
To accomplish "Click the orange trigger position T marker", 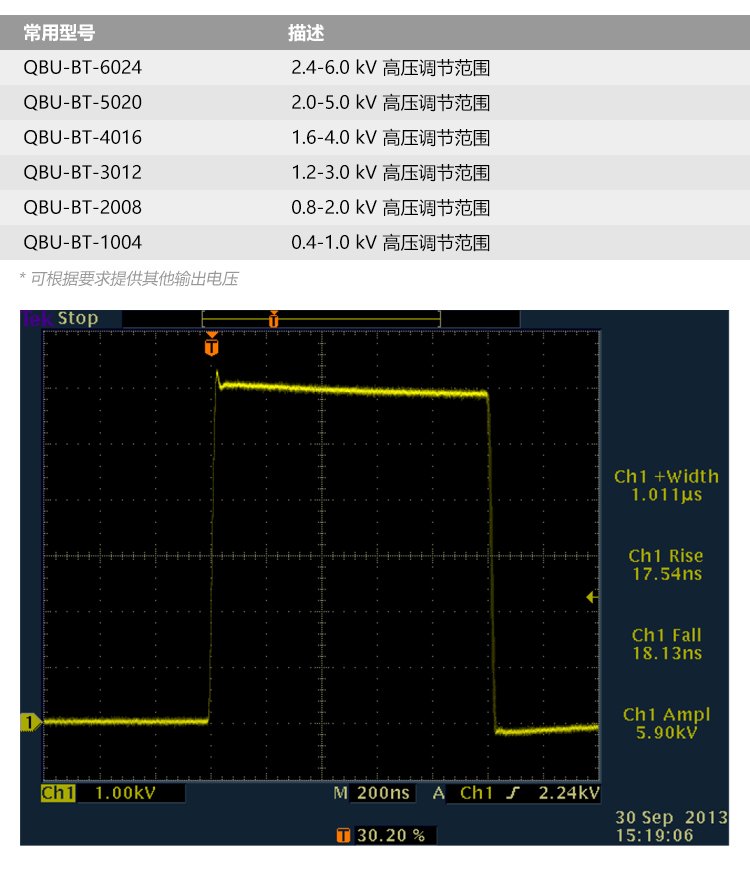I will click(x=211, y=346).
